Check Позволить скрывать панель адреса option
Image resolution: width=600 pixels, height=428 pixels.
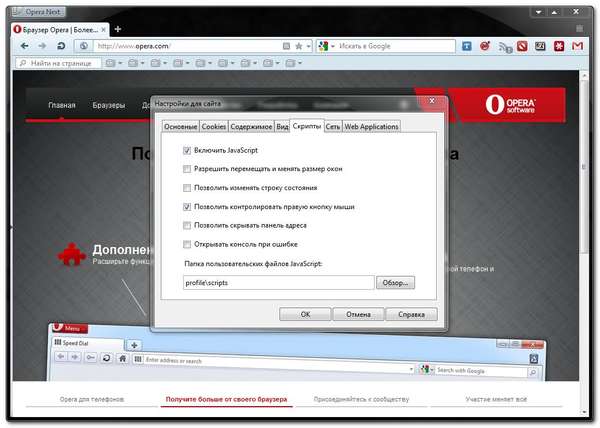[x=187, y=225]
